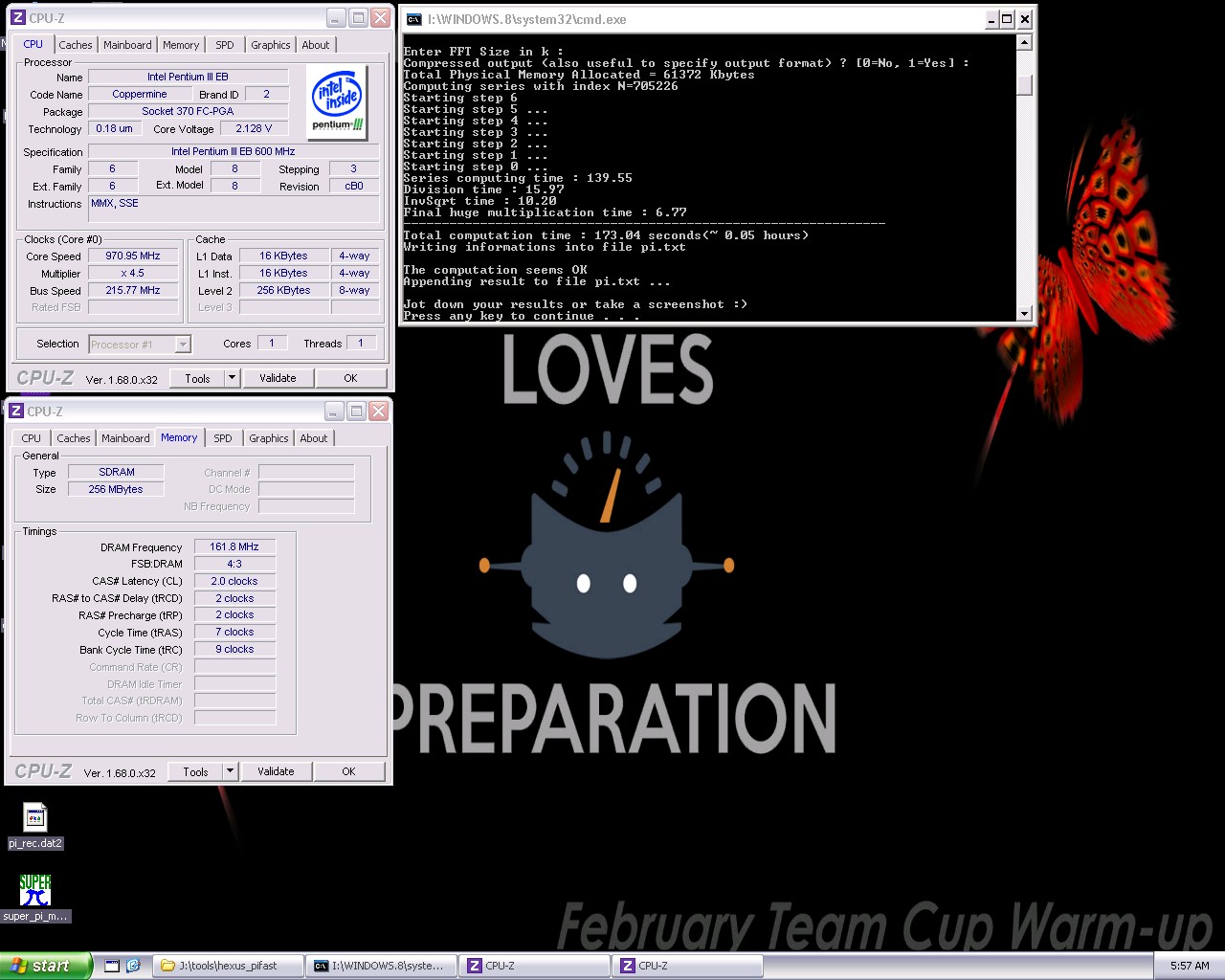Image resolution: width=1225 pixels, height=980 pixels.
Task: Click the Revision value cB0
Action: tap(354, 187)
